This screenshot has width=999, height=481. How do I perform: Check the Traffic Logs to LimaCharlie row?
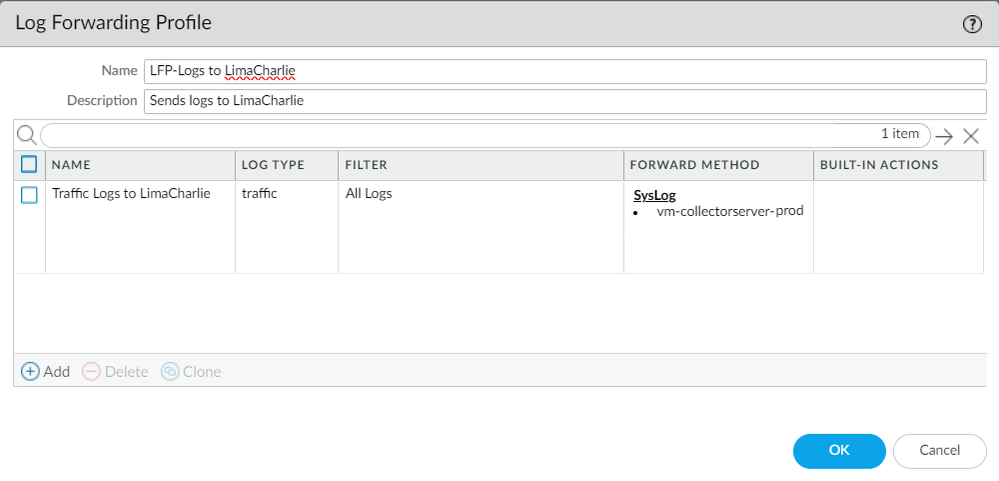click(x=29, y=195)
